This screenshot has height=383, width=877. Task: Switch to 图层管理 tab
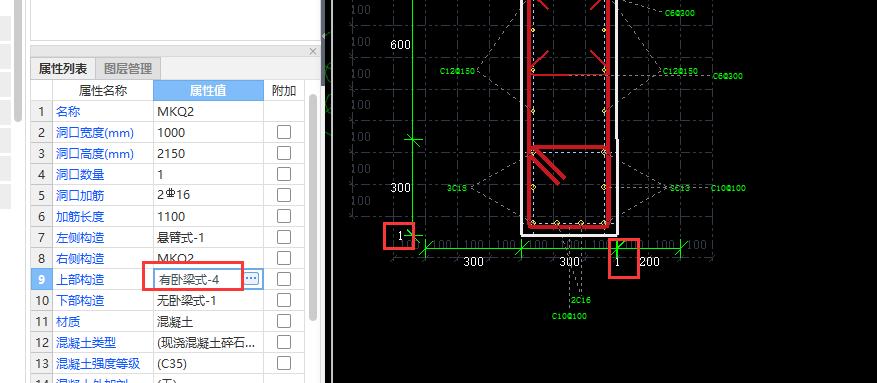click(128, 69)
